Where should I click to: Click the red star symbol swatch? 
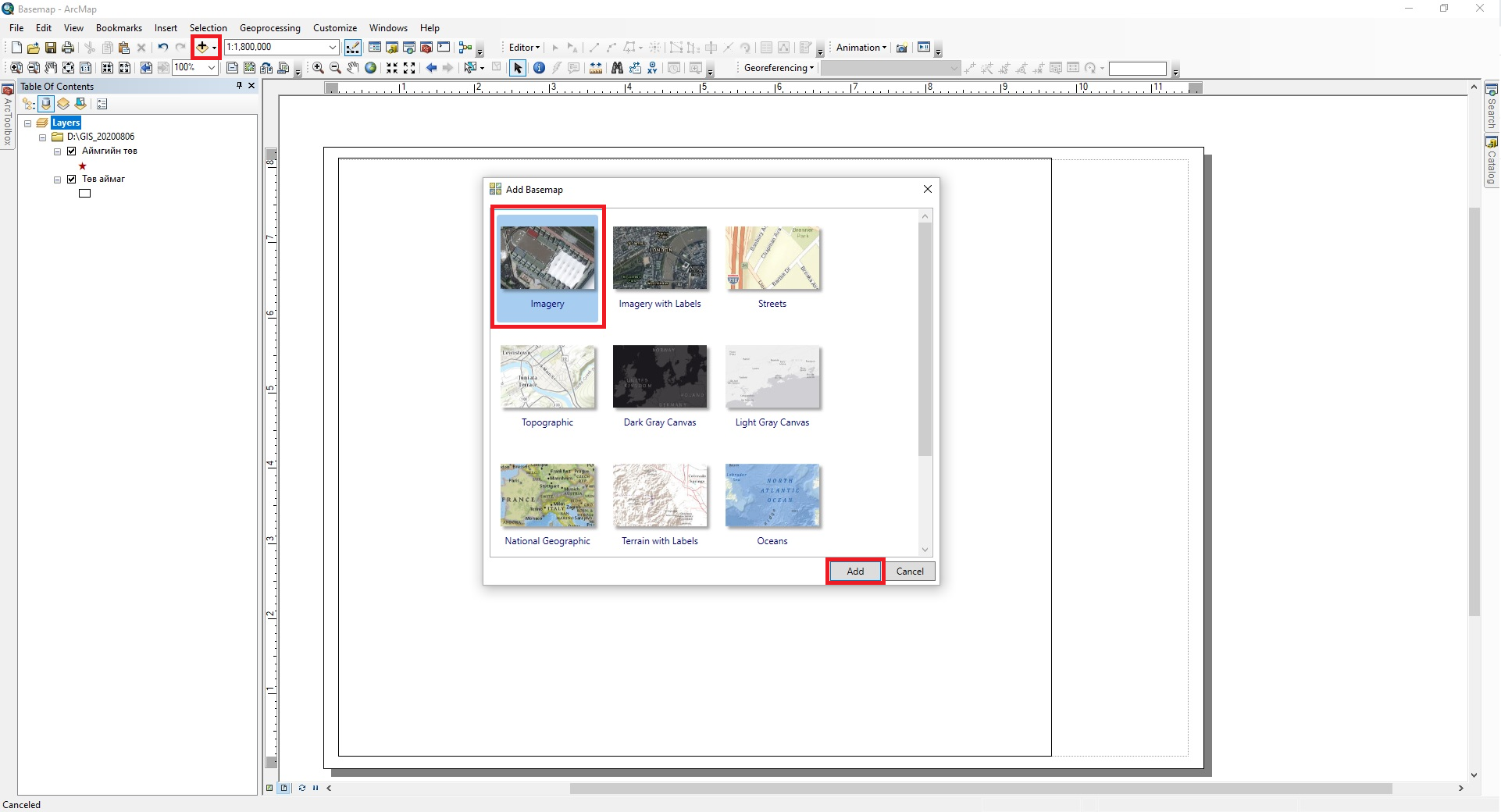tap(83, 166)
